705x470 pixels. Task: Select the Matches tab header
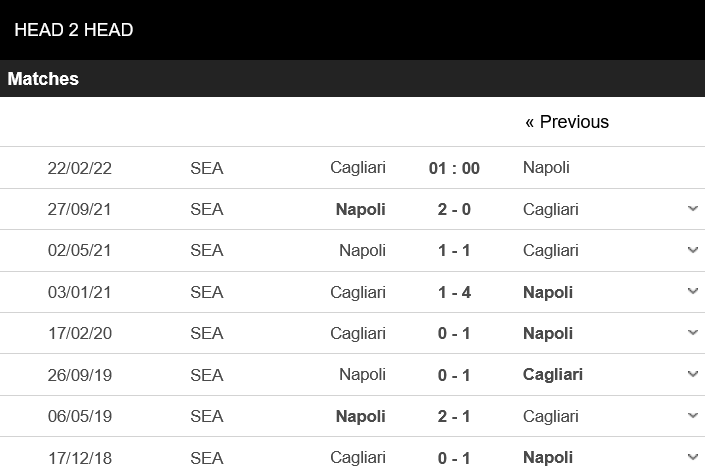coord(43,79)
